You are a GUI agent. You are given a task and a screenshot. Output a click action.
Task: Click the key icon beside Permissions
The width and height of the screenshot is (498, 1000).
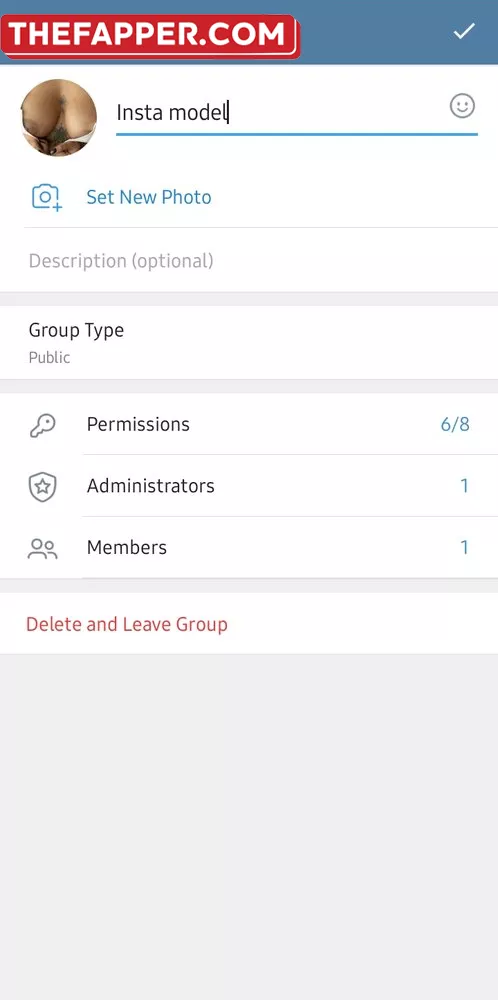[43, 425]
